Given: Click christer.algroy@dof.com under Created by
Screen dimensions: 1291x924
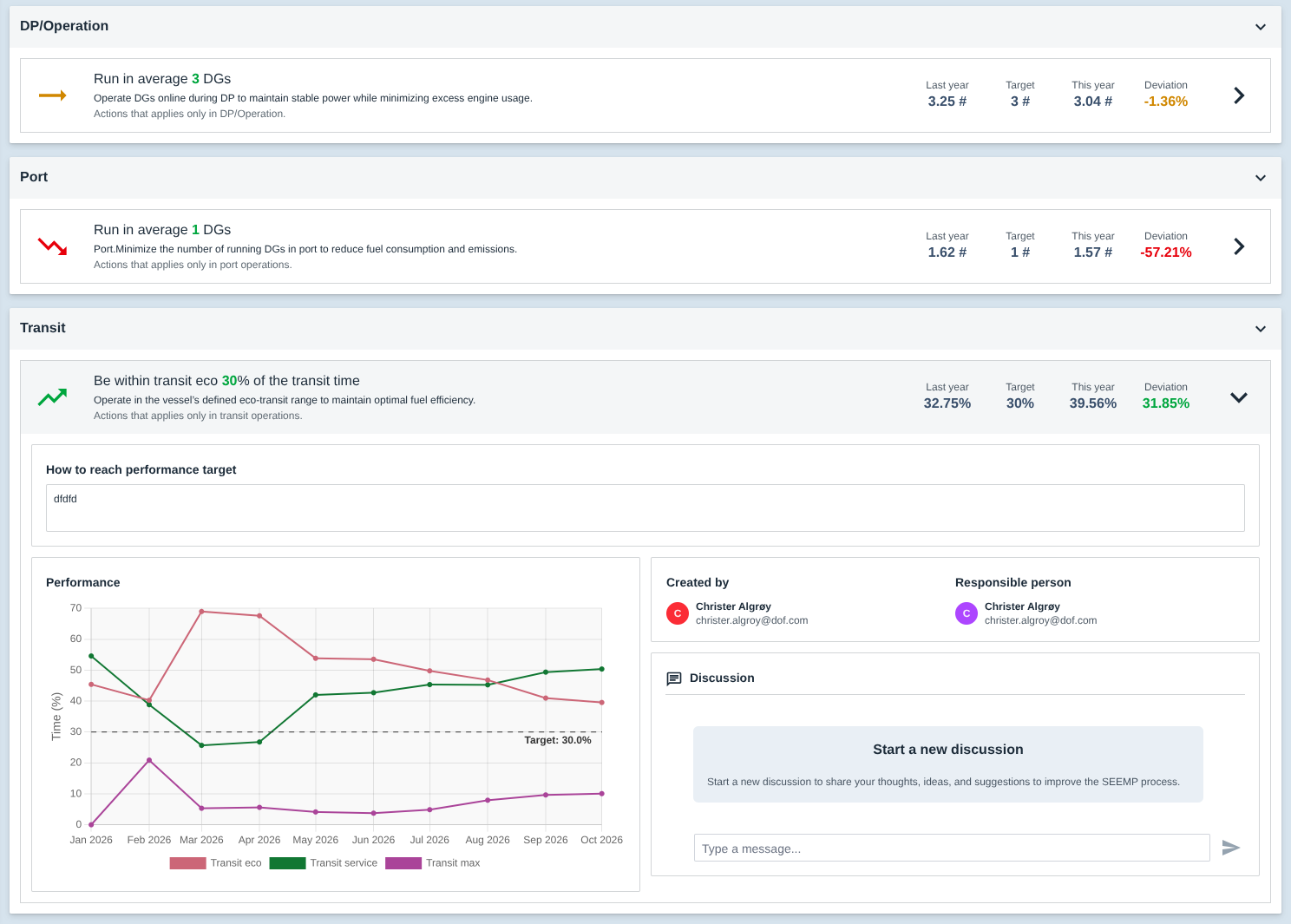Looking at the screenshot, I should pos(751,620).
